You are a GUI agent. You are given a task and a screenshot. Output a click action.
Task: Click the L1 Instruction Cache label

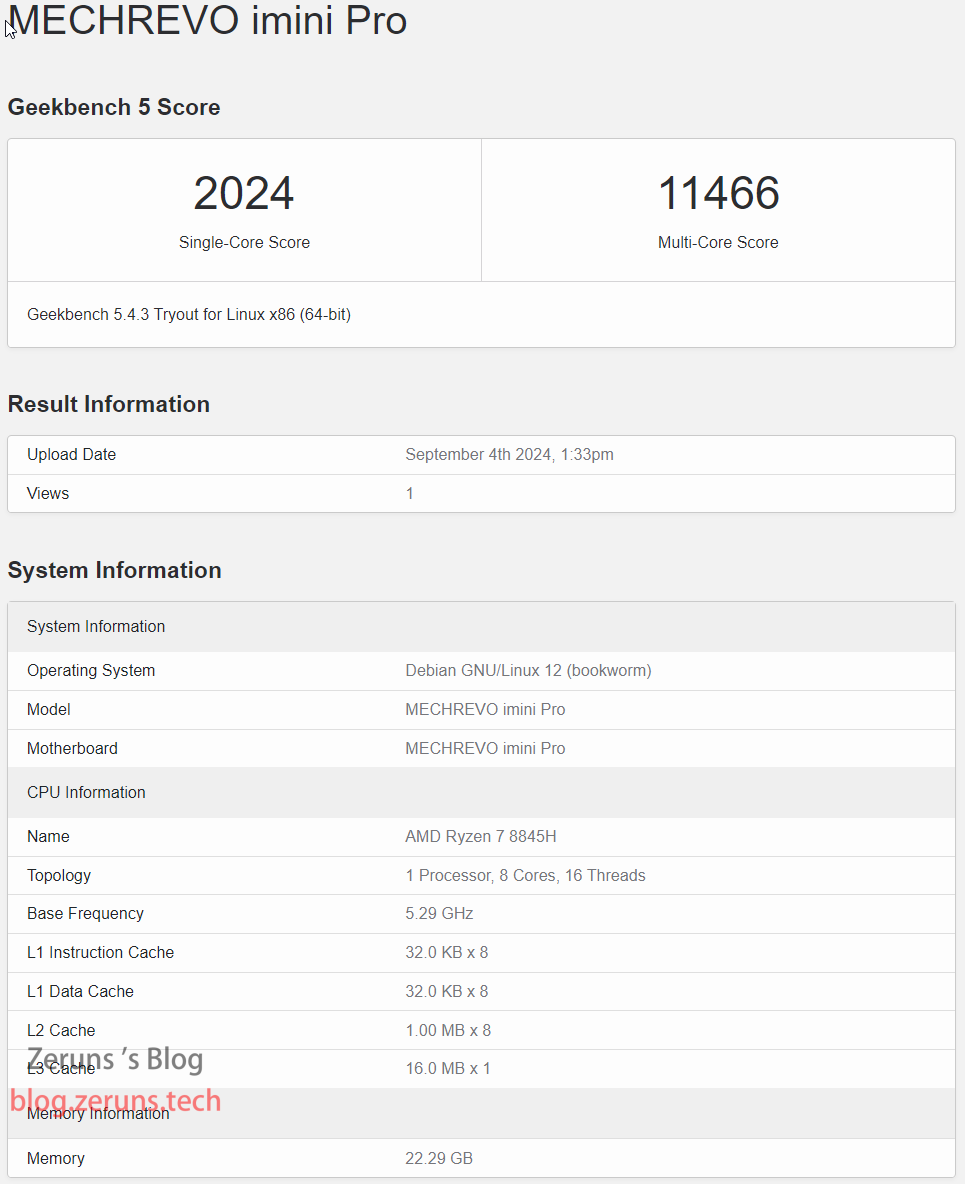tap(100, 952)
